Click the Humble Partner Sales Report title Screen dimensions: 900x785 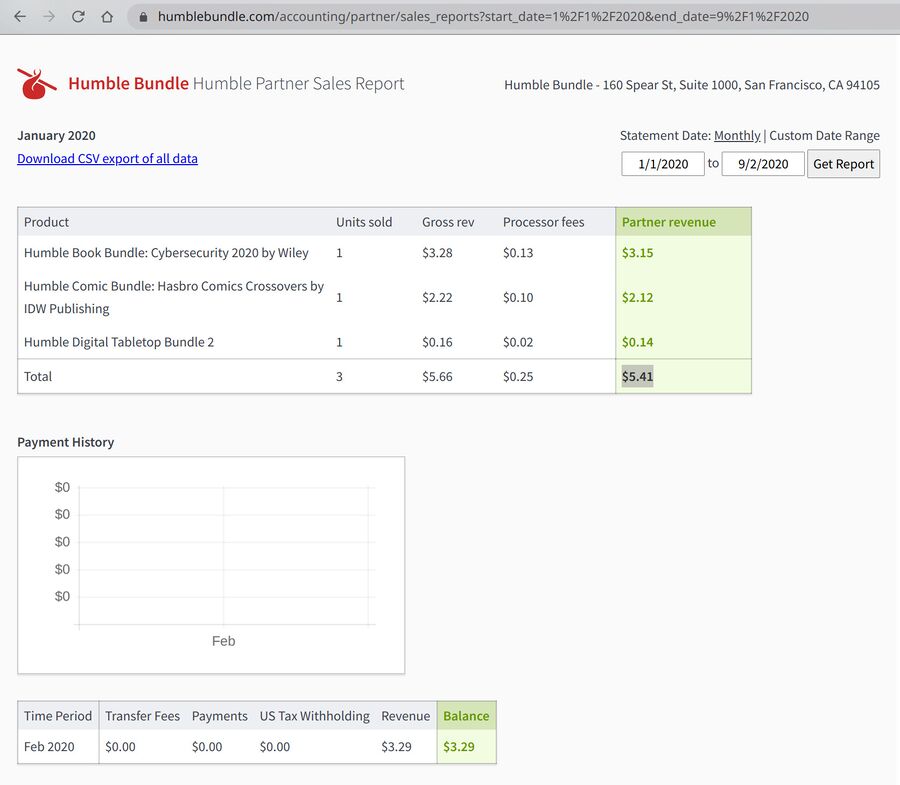(298, 84)
